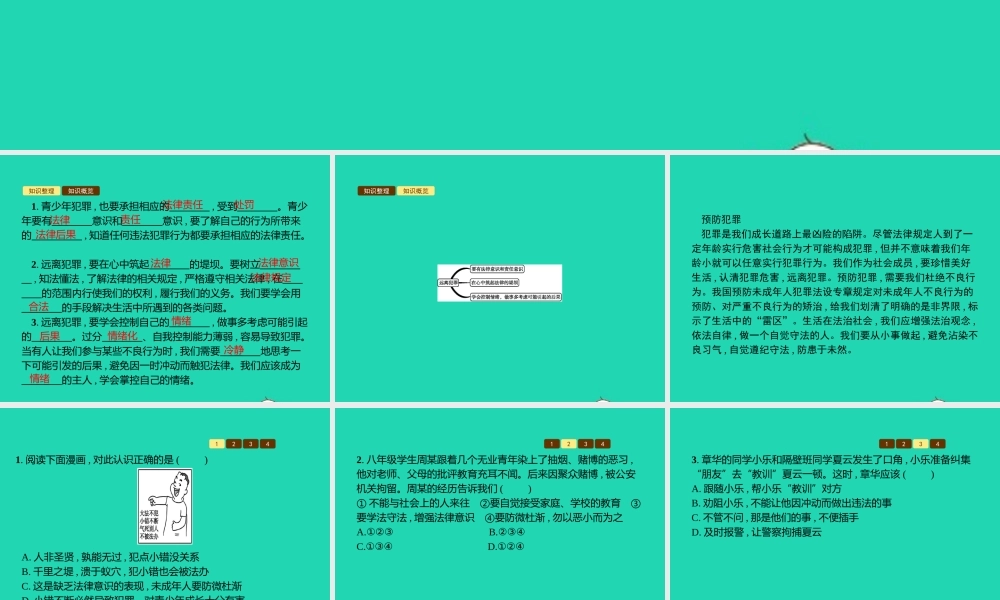Select 知识概览 tab on fill-in-blank slide
Image resolution: width=1000 pixels, height=600 pixels.
tap(81, 191)
